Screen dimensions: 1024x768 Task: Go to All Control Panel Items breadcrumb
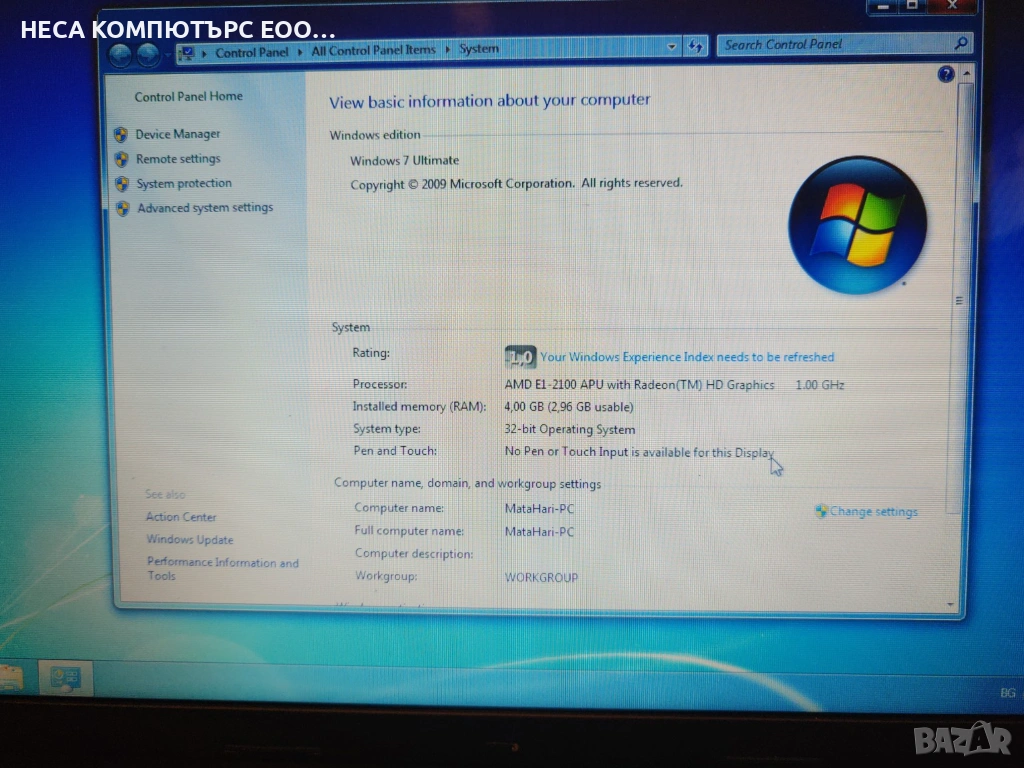click(373, 50)
